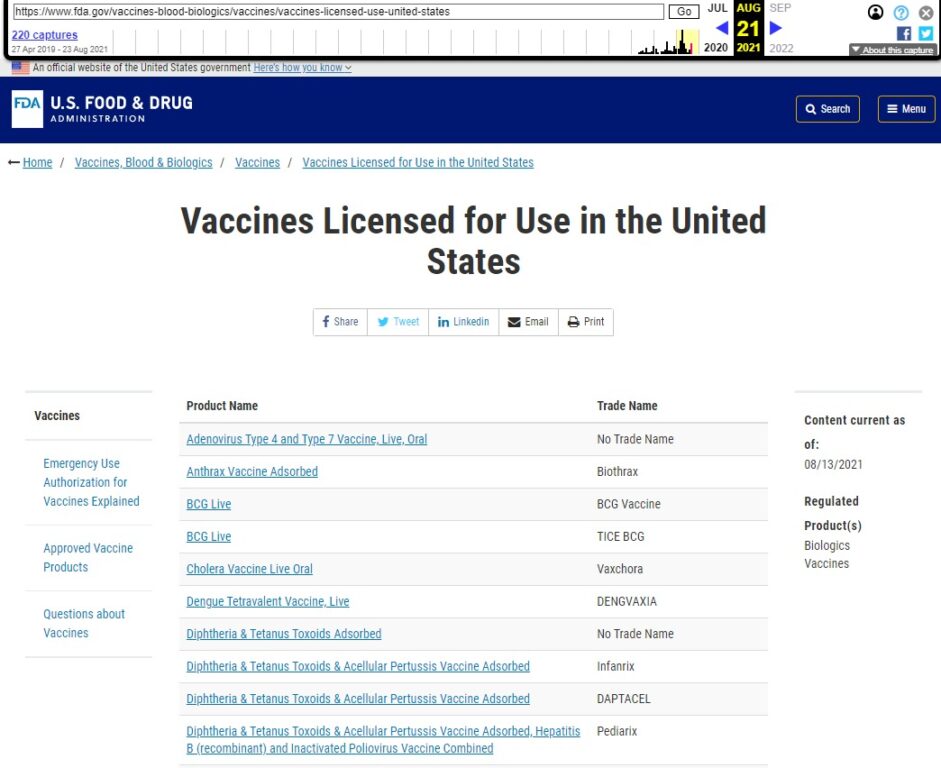The image size is (941, 768).
Task: Open Cholera Vaccine Live Oral link
Action: pyautogui.click(x=249, y=569)
